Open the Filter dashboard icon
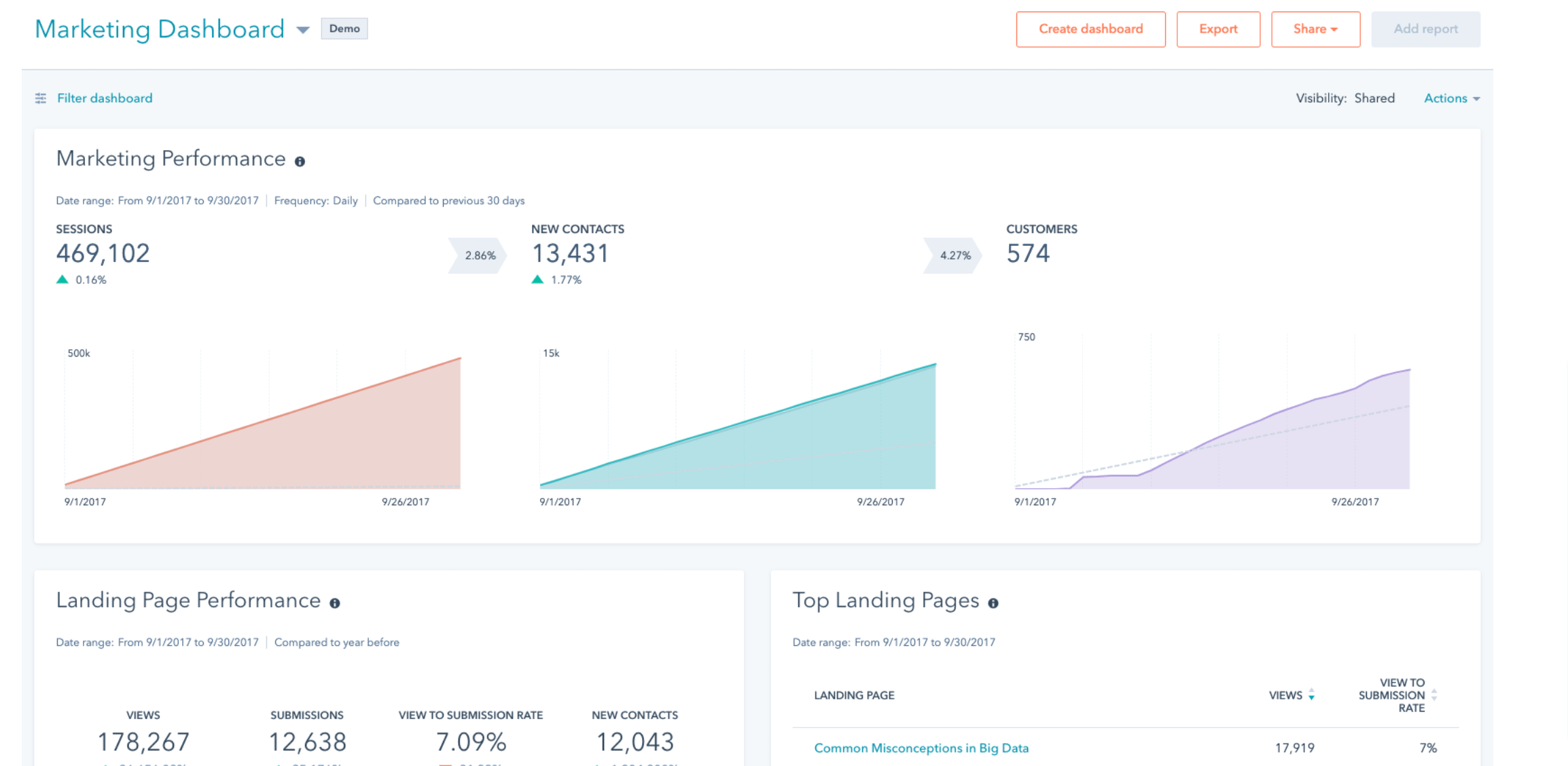 pyautogui.click(x=41, y=98)
